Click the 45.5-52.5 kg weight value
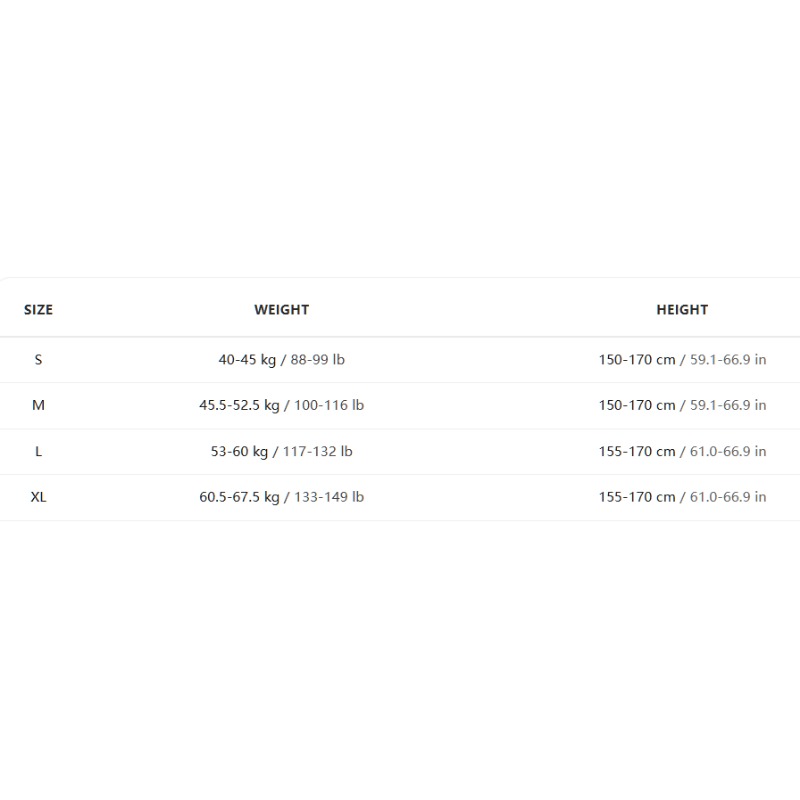The width and height of the screenshot is (800, 800). tap(239, 405)
